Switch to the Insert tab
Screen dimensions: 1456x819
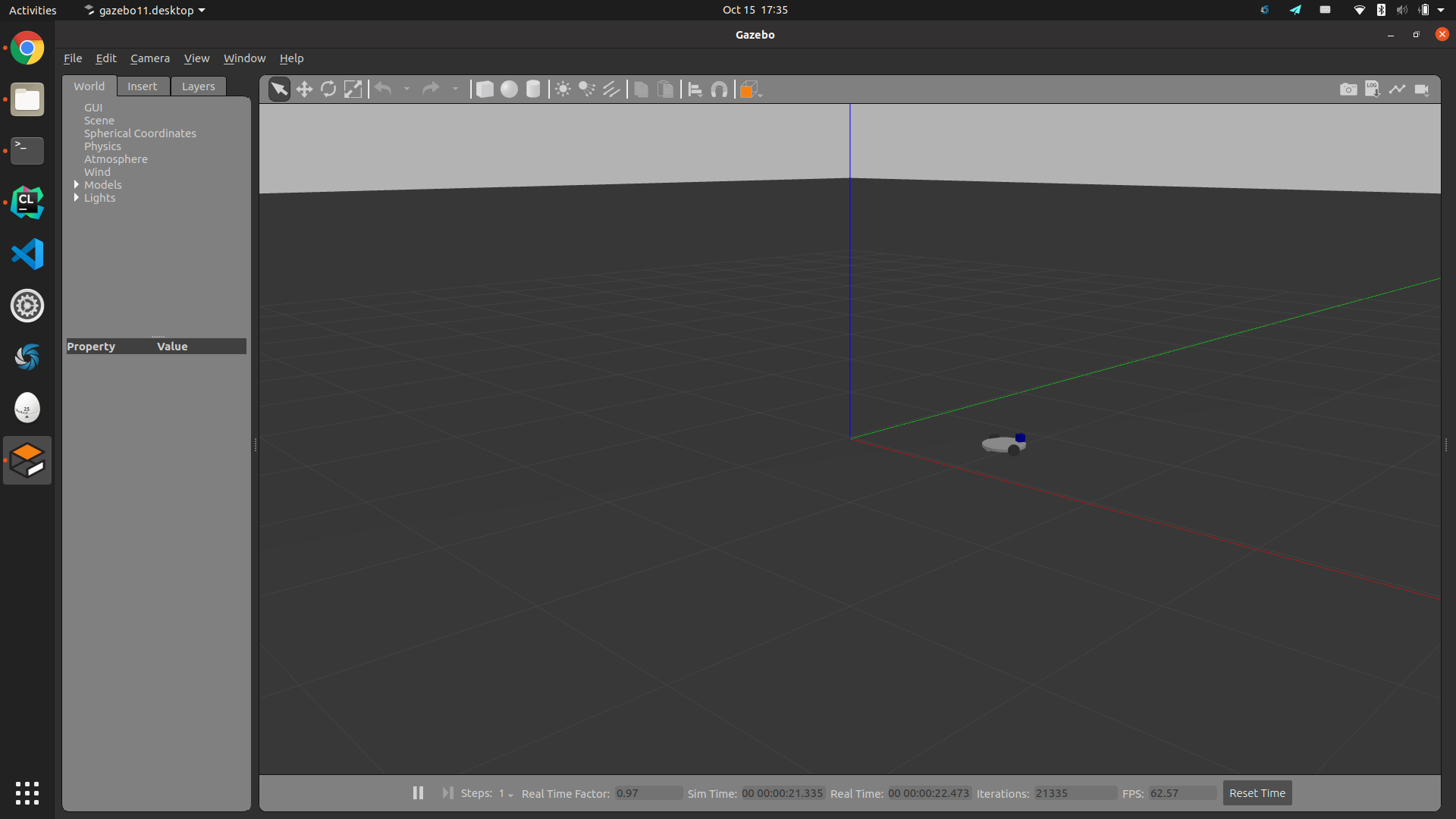click(142, 86)
